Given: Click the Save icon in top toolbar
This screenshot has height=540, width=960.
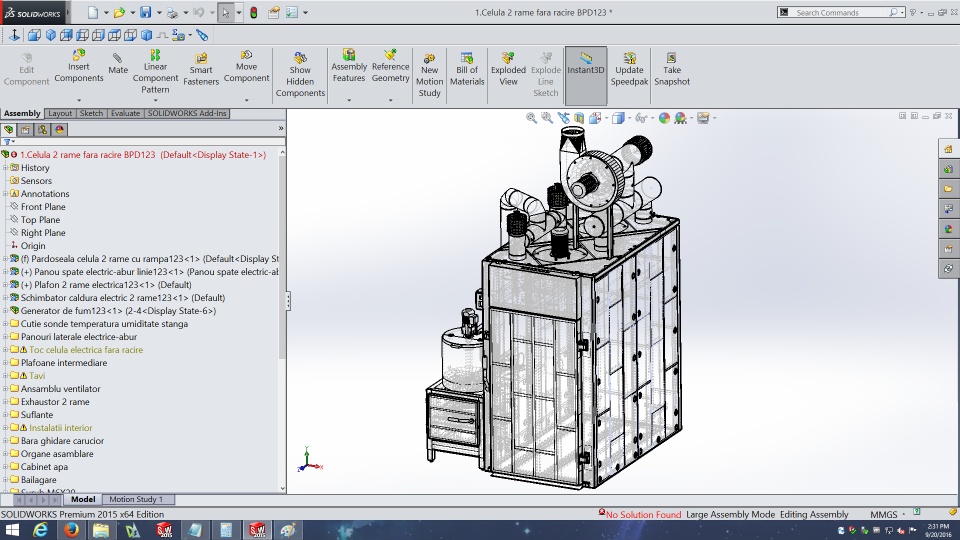Looking at the screenshot, I should (146, 13).
